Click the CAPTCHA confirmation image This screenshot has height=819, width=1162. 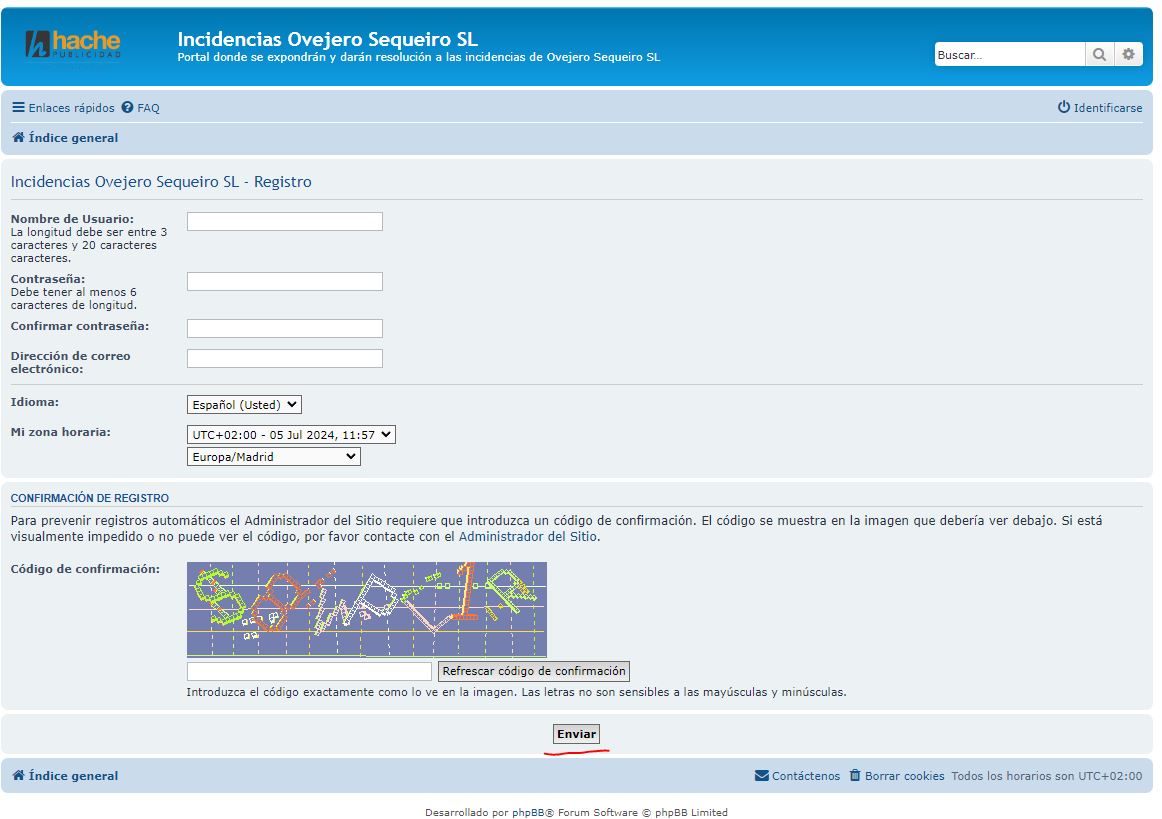[367, 609]
